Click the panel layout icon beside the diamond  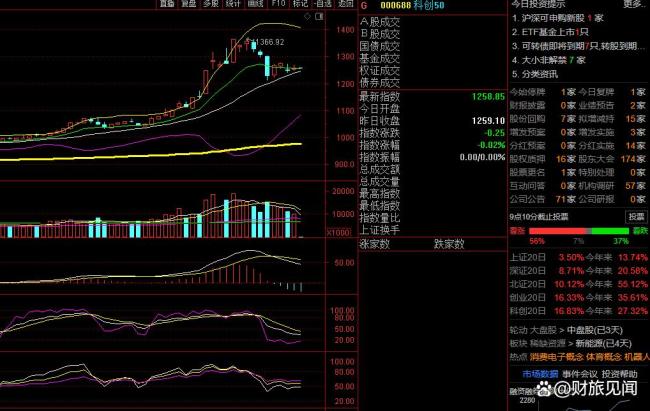point(319,17)
